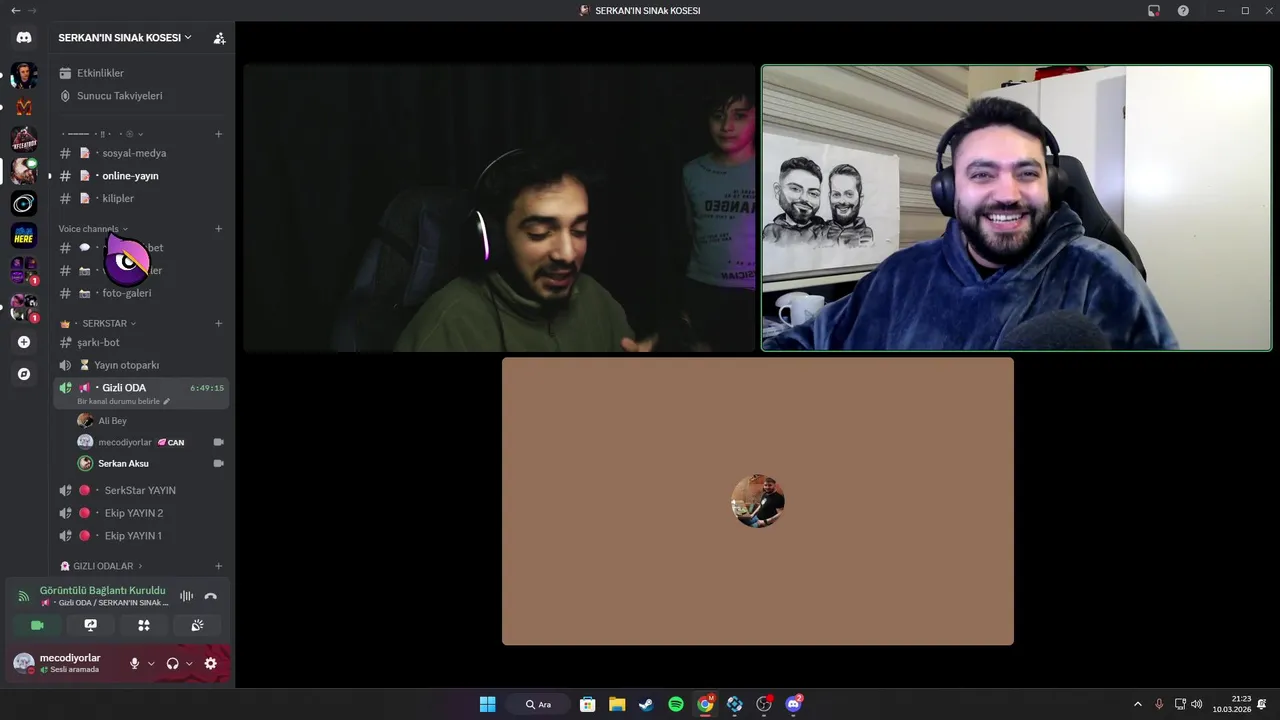Open Discord direct messages home icon
Image resolution: width=1280 pixels, height=720 pixels.
point(24,37)
